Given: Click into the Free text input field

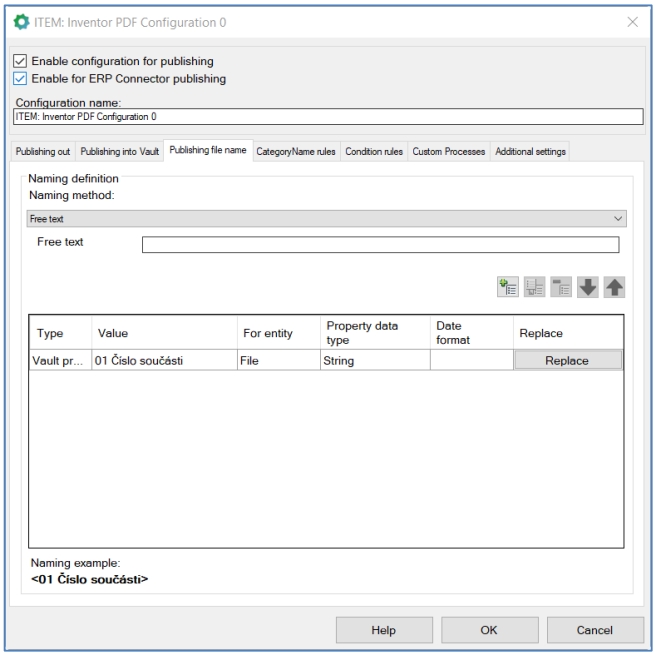Looking at the screenshot, I should (x=380, y=245).
